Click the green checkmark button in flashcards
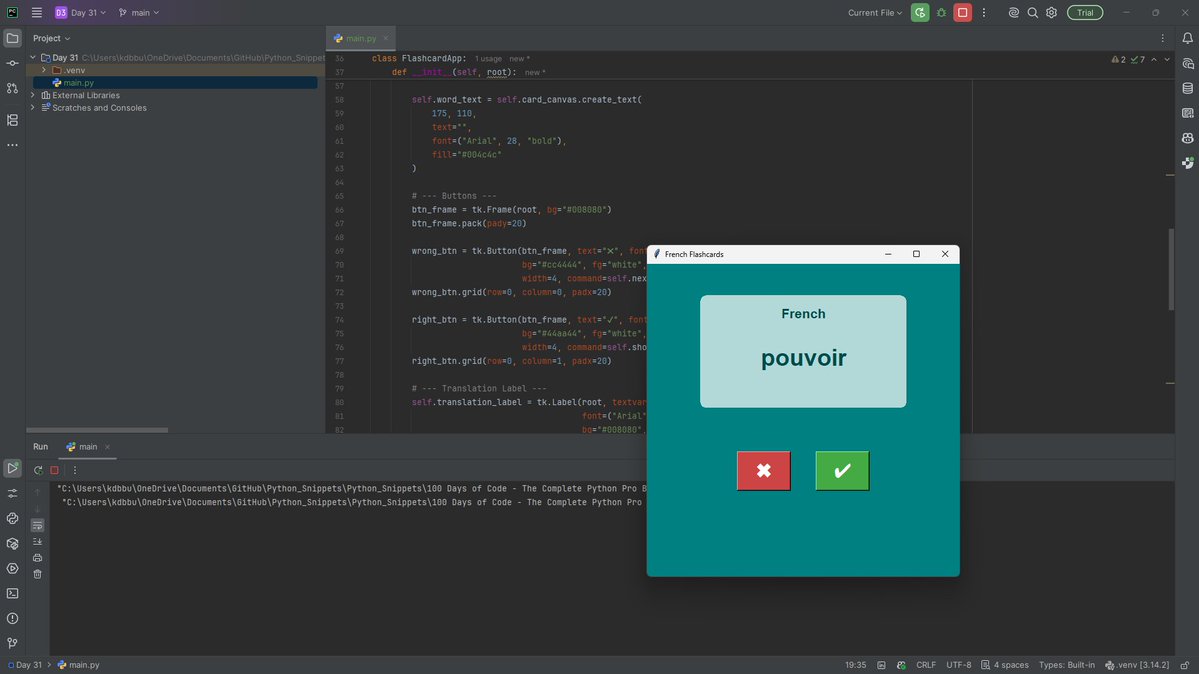The width and height of the screenshot is (1199, 674). 842,470
